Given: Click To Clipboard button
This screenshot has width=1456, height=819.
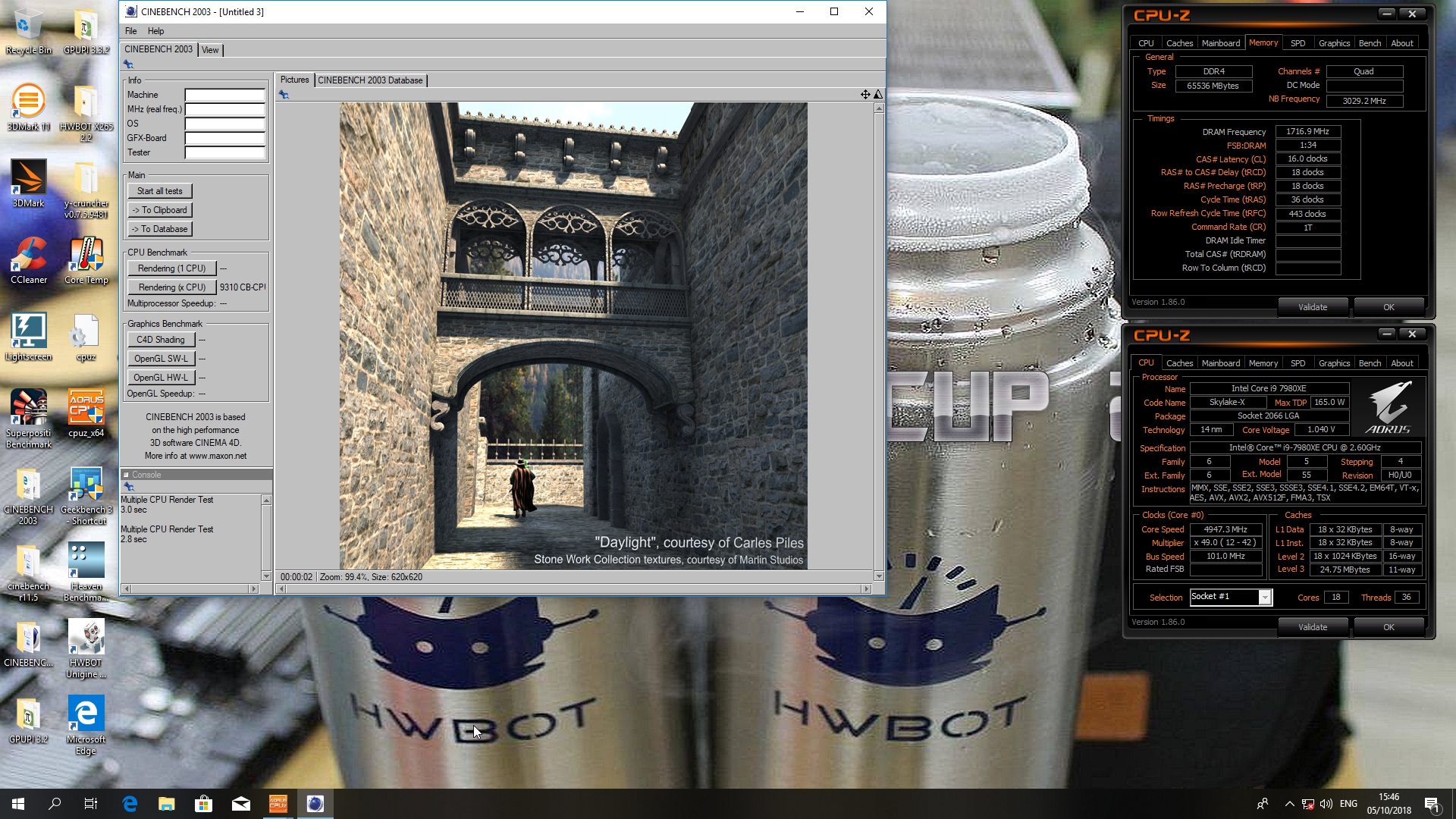Looking at the screenshot, I should (160, 210).
